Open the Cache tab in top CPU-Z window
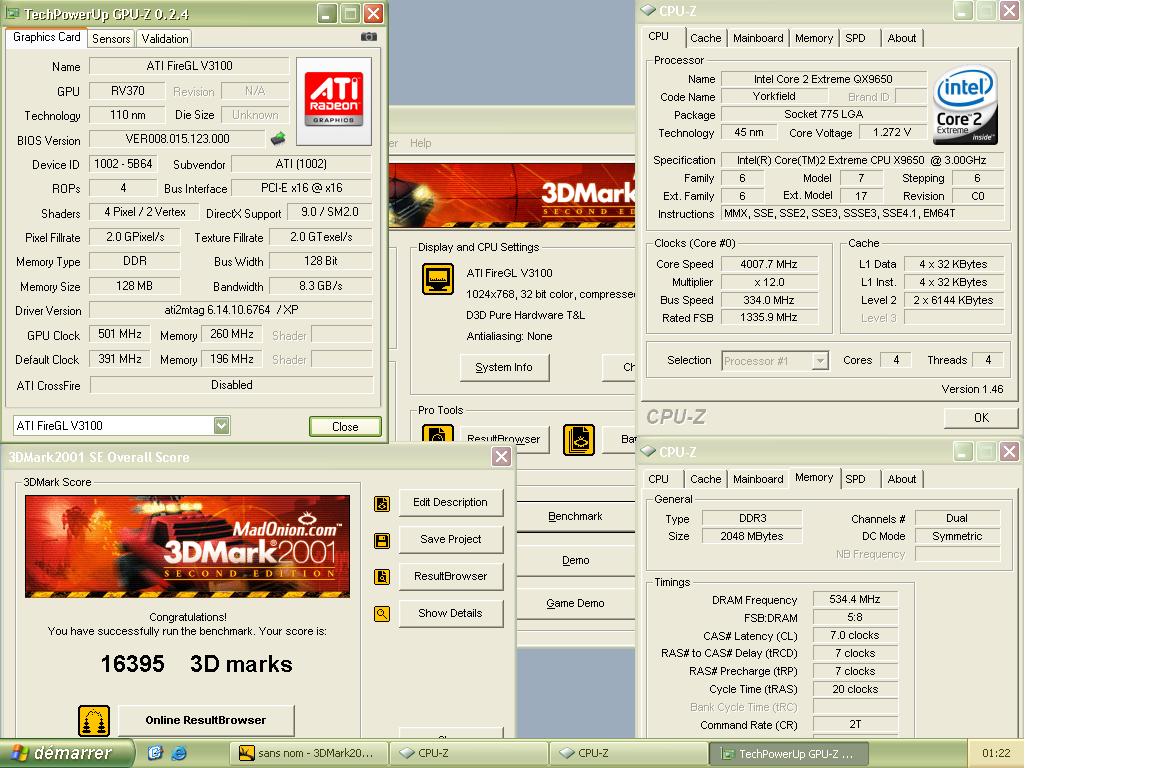This screenshot has height=768, width=1151. pos(705,38)
